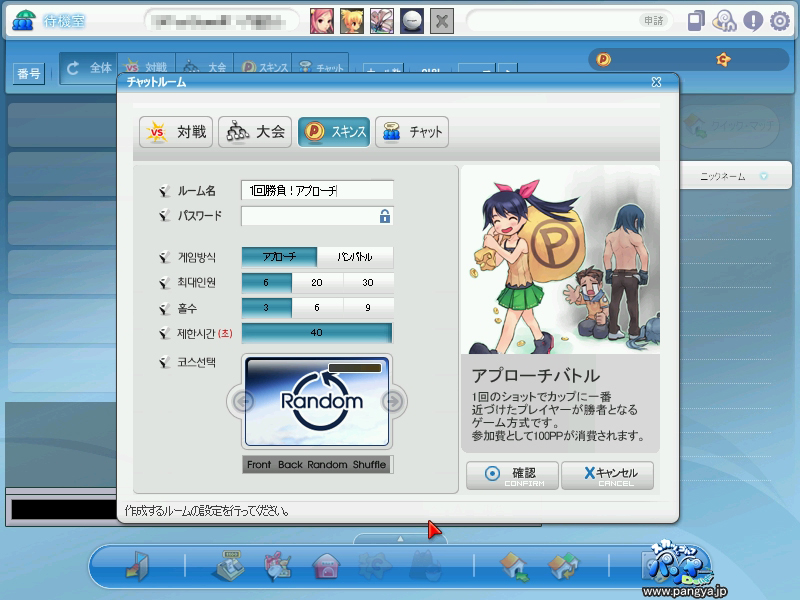Choose アプローチ game mode option
The width and height of the screenshot is (800, 600).
pos(279,257)
